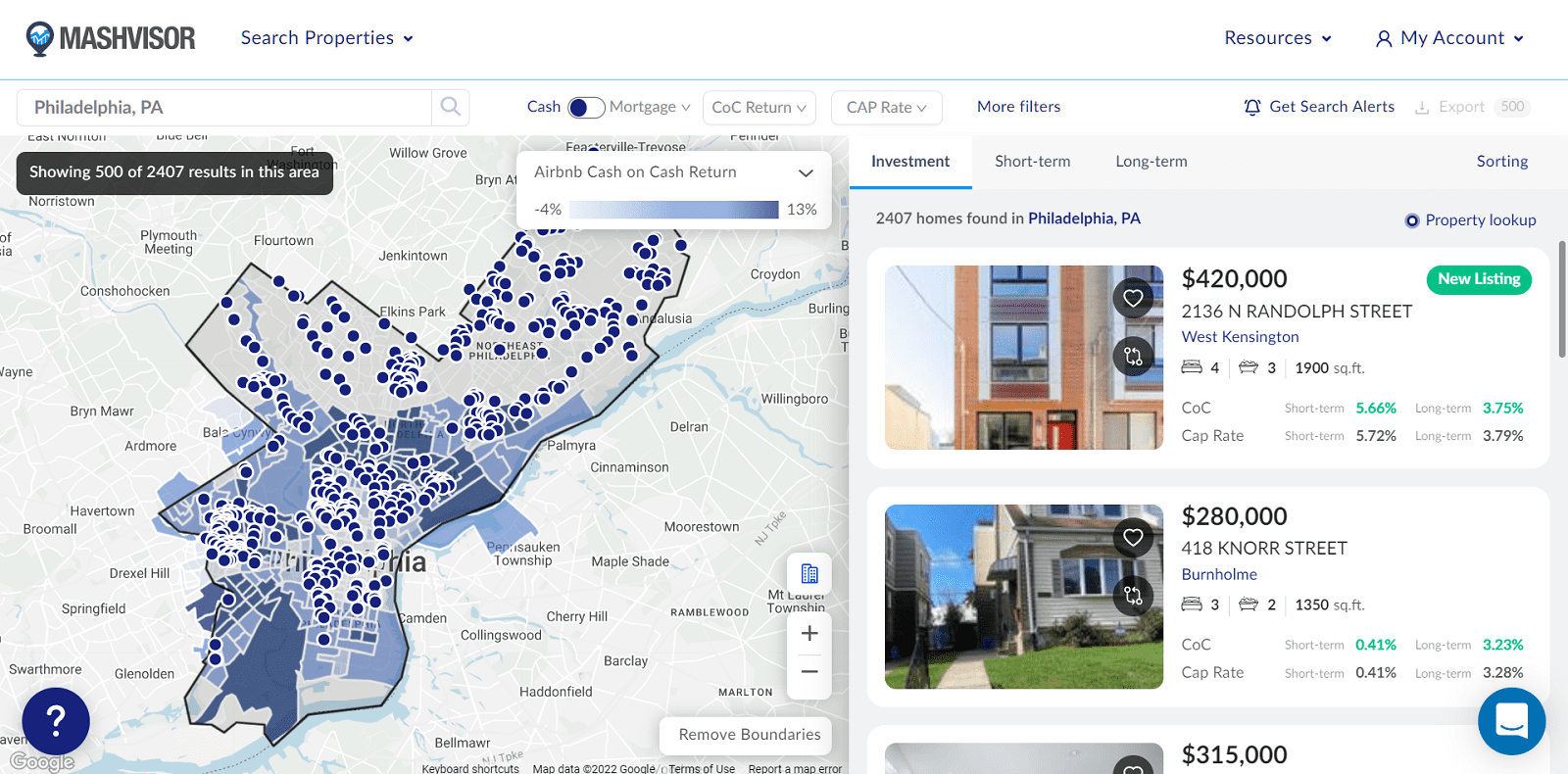The width and height of the screenshot is (1568, 774).
Task: Open Search Properties dropdown menu
Action: click(x=327, y=38)
